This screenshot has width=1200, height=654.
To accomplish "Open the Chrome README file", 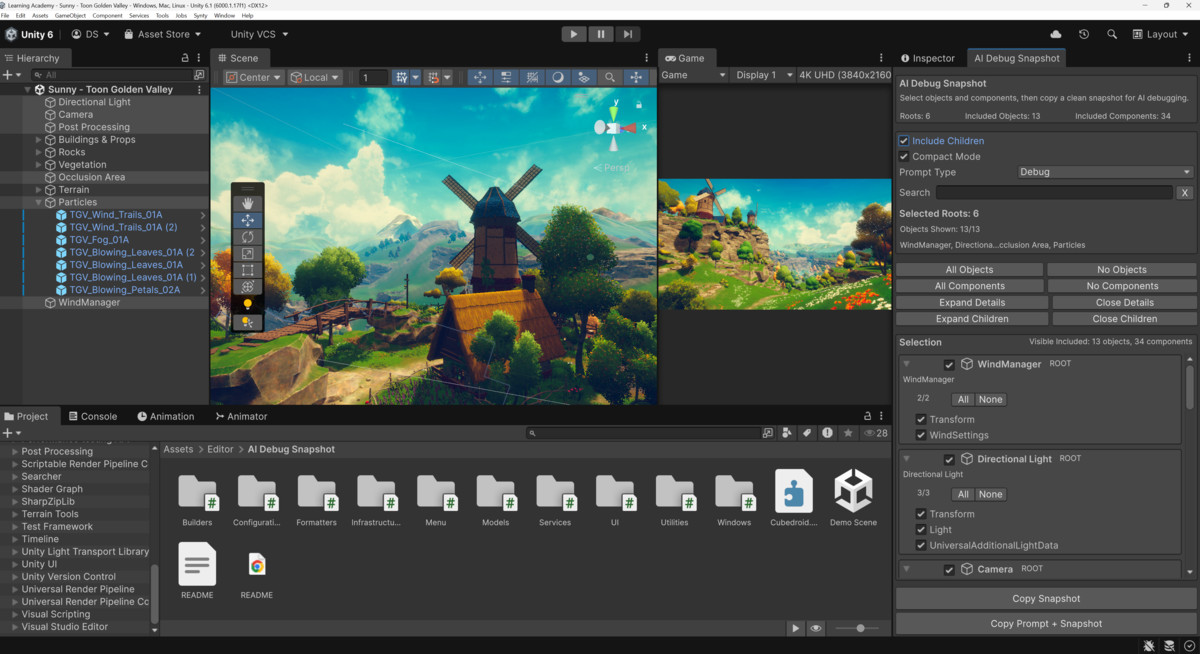I will tap(257, 572).
